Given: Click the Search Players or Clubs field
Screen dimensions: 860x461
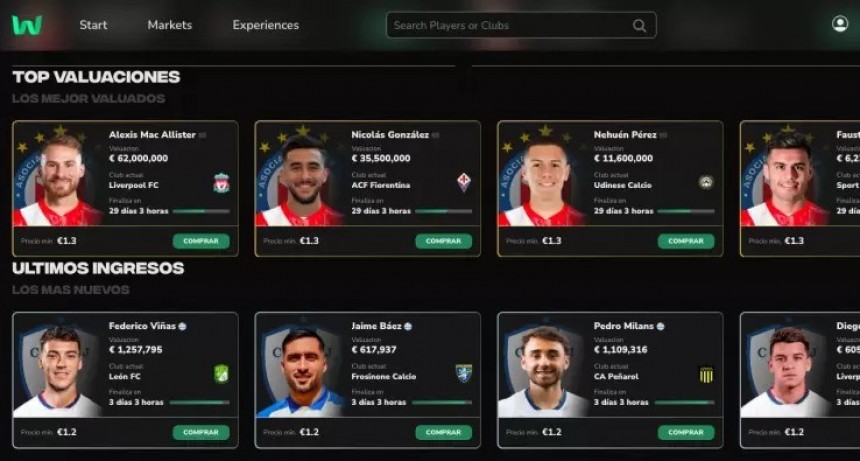Looking at the screenshot, I should 521,25.
